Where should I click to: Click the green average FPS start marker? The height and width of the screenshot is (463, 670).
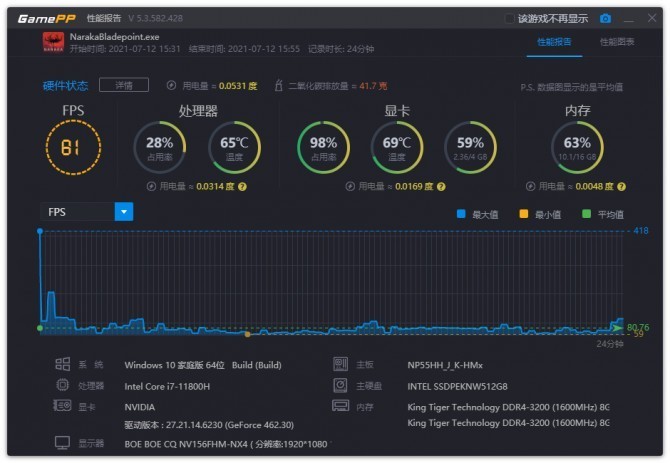(x=40, y=328)
